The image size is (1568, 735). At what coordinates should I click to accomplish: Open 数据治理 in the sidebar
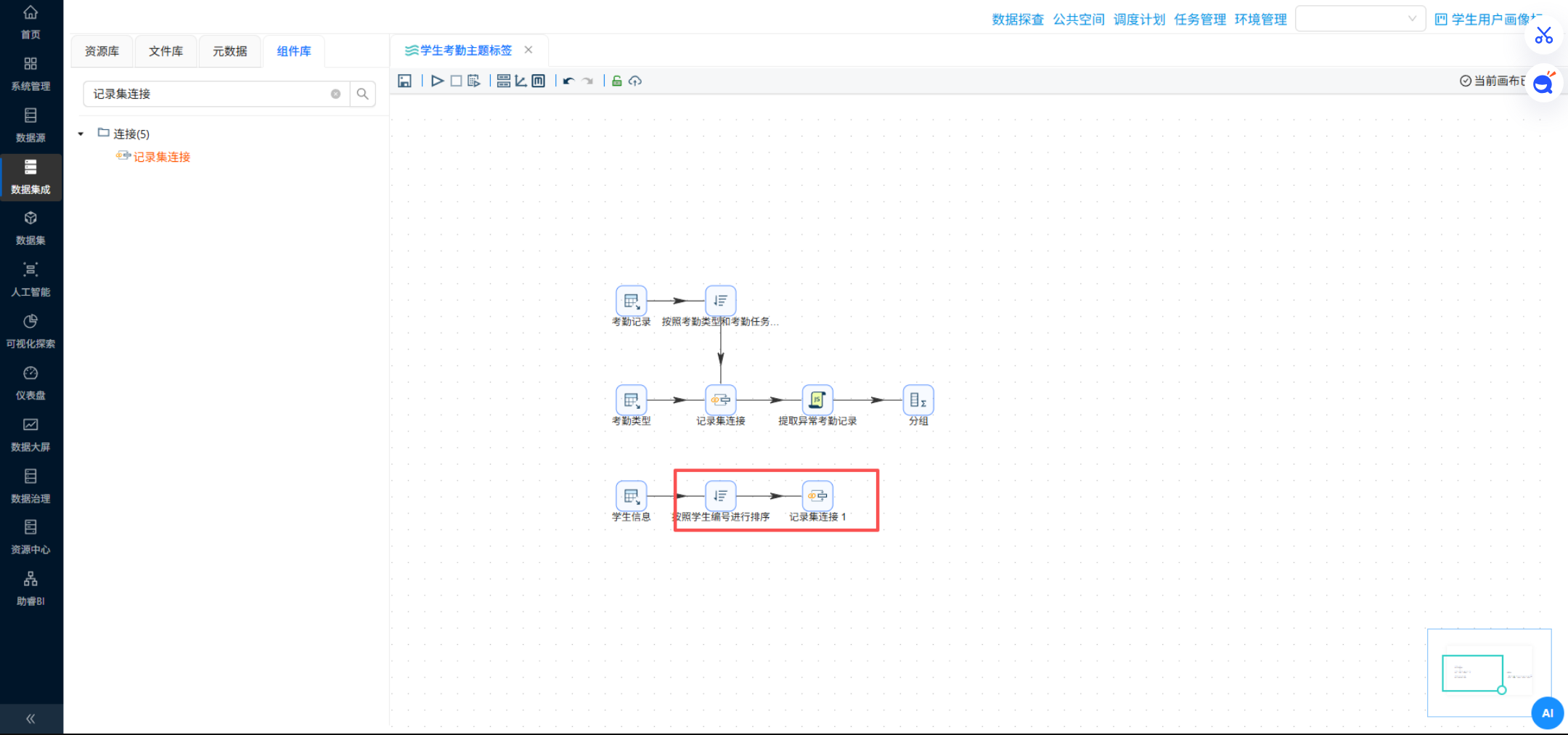coord(30,486)
